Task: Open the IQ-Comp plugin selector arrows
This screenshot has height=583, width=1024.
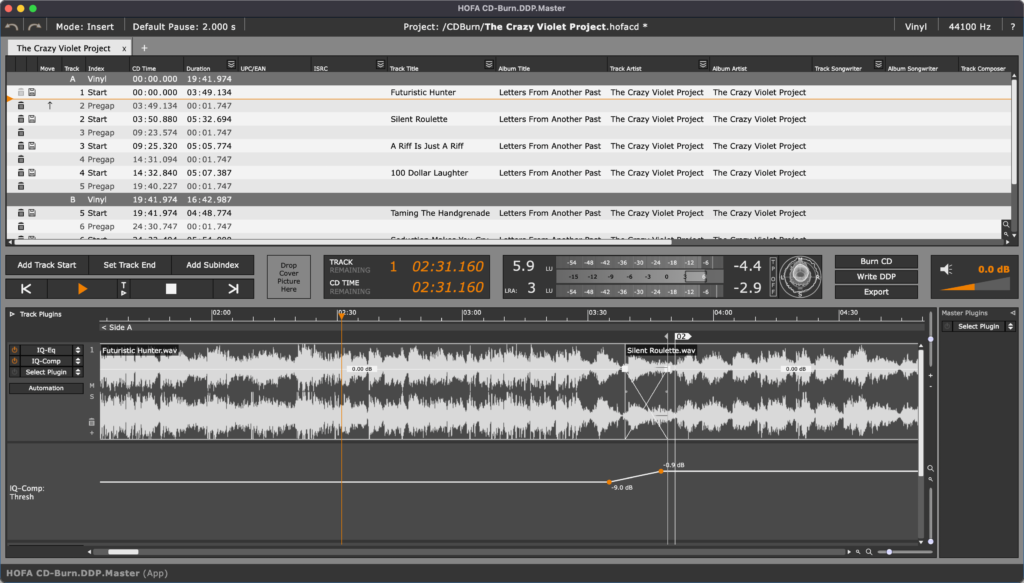Action: point(78,361)
